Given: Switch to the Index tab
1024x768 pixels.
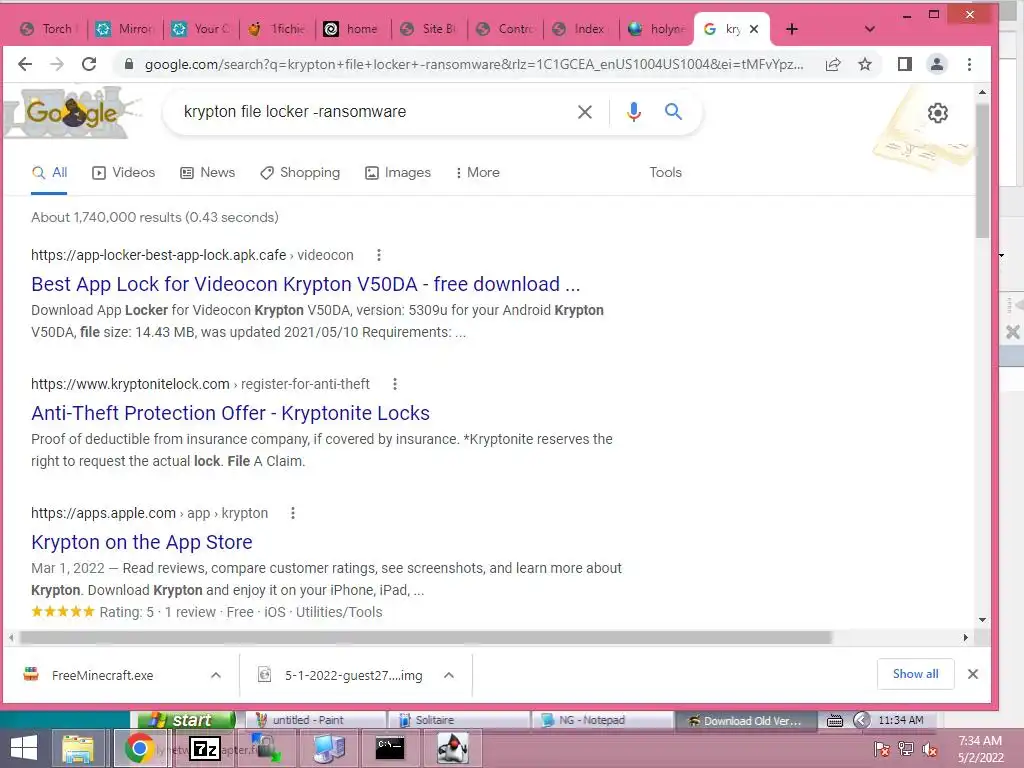Looking at the screenshot, I should point(580,29).
